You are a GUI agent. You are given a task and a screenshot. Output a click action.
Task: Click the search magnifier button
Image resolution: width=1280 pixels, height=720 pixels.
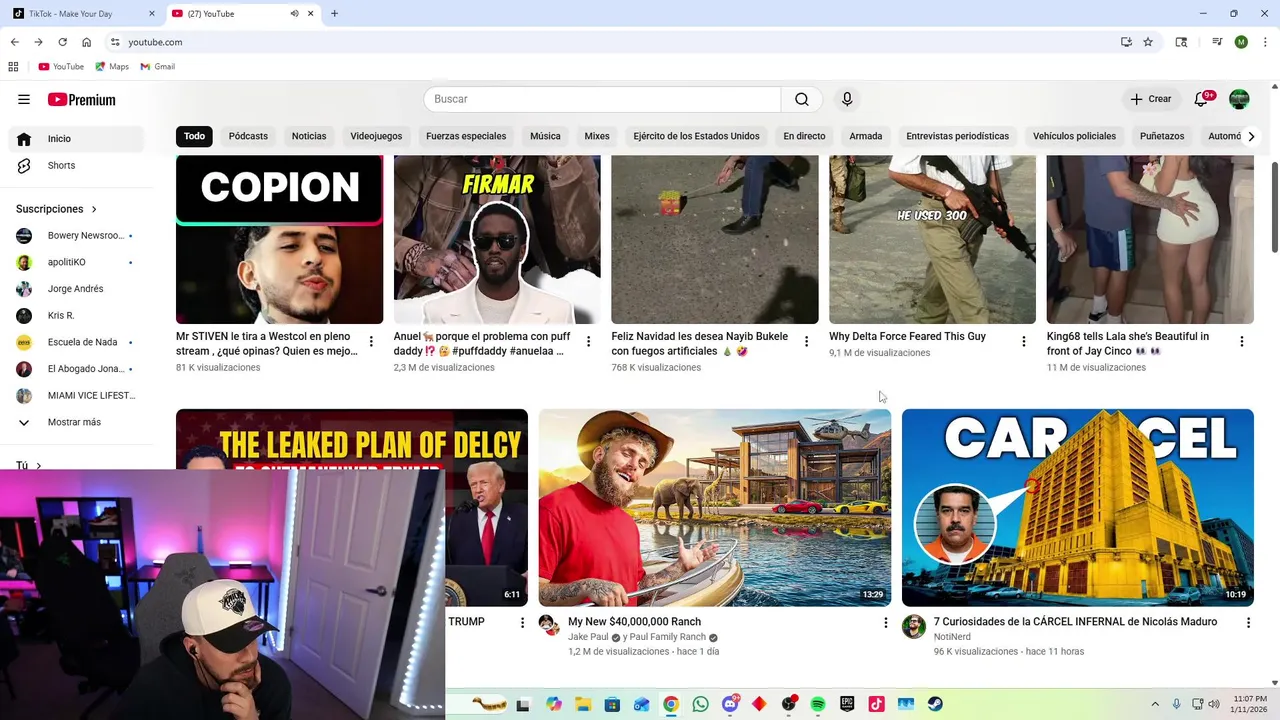click(x=802, y=99)
